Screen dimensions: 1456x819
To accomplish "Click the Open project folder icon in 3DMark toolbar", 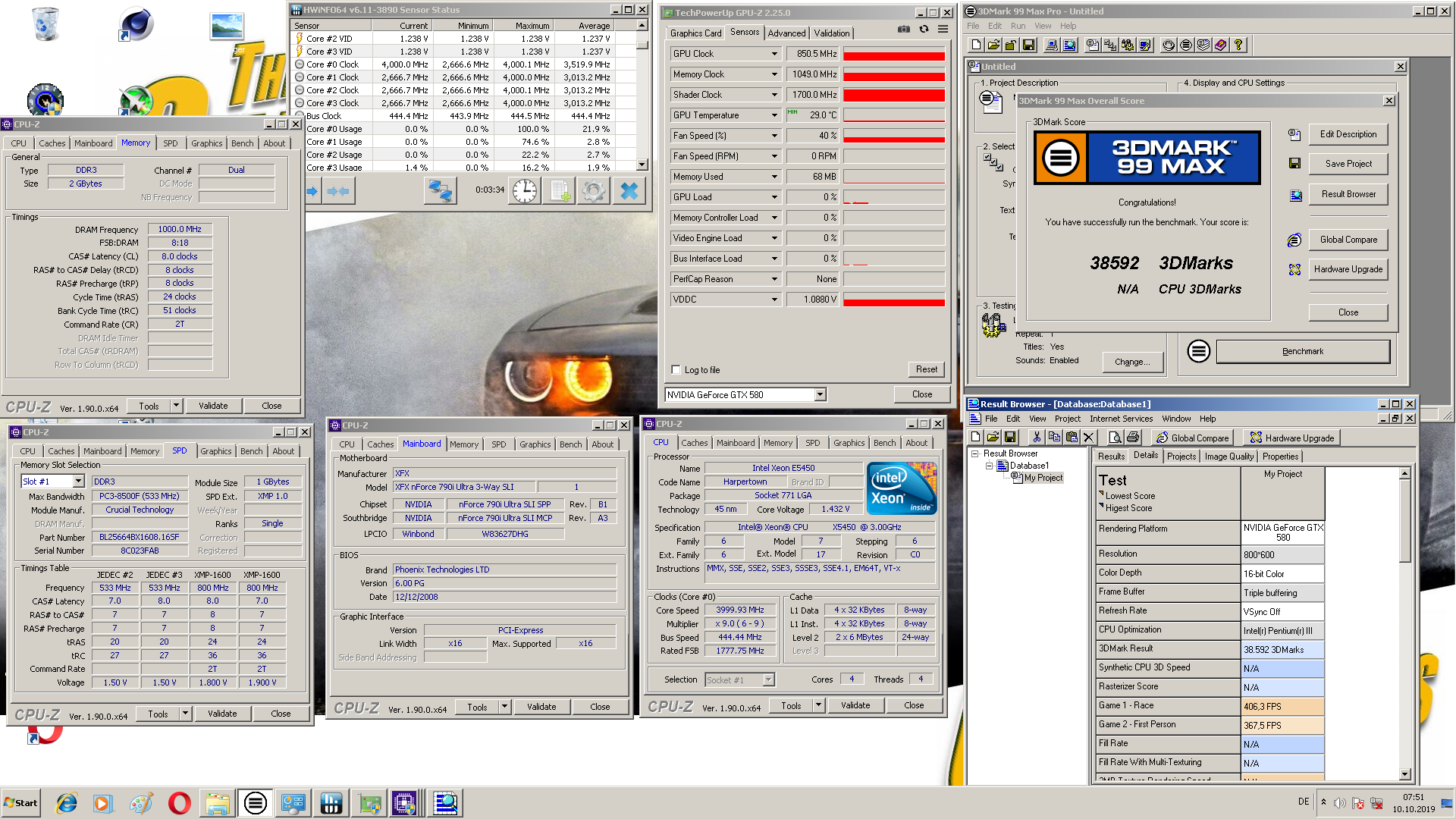I will click(993, 45).
